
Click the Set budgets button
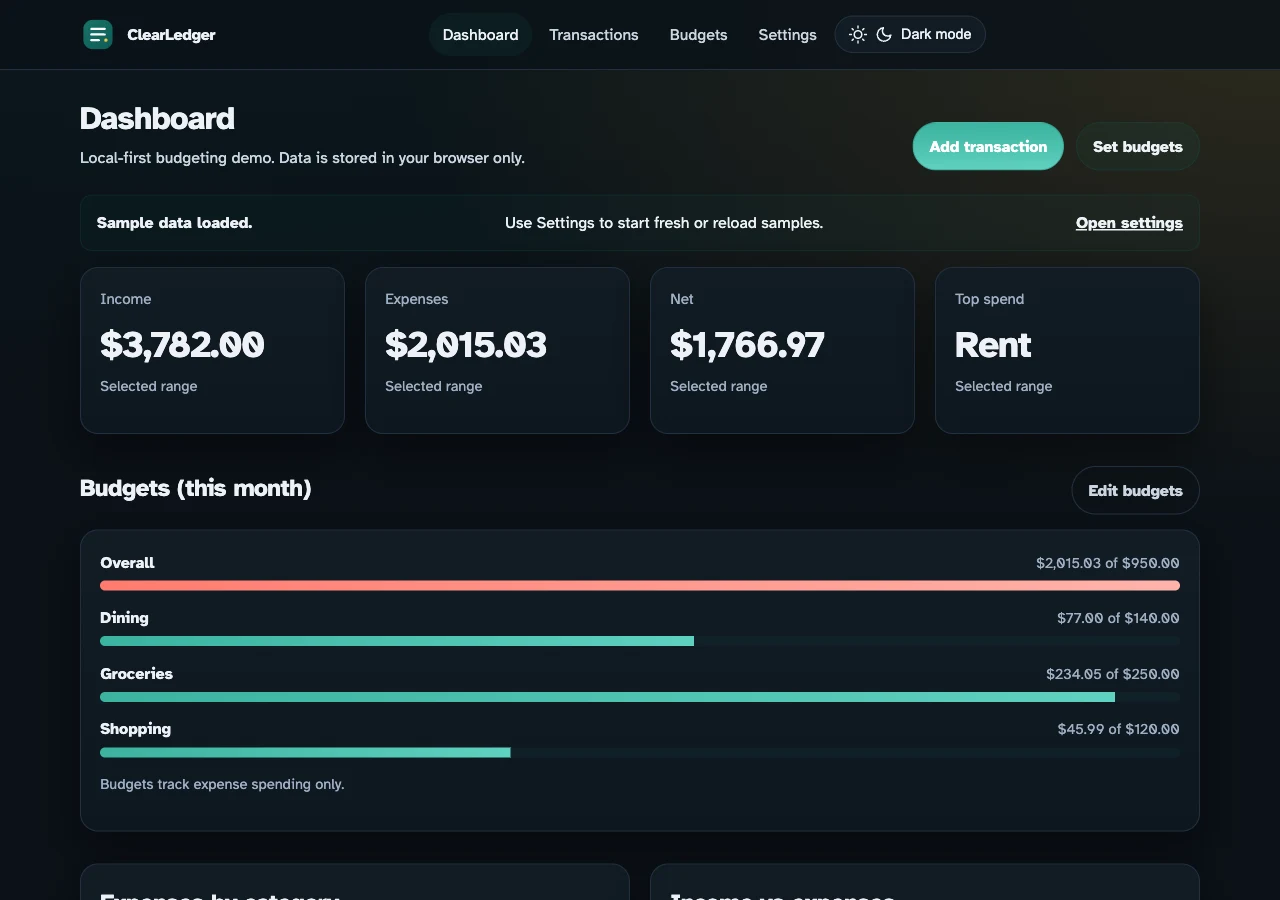[1138, 146]
